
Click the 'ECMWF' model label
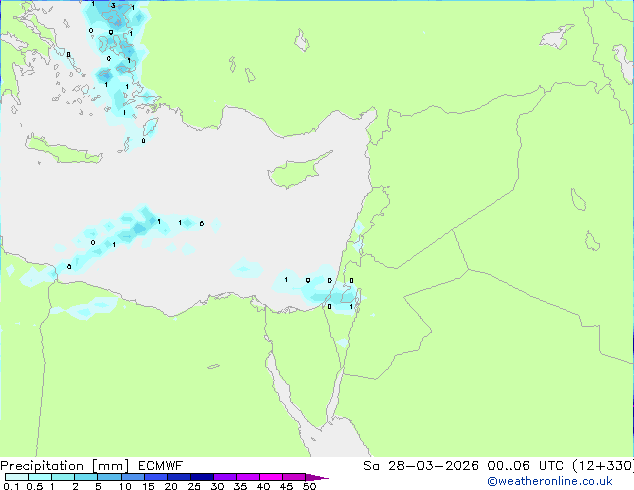click(x=161, y=466)
